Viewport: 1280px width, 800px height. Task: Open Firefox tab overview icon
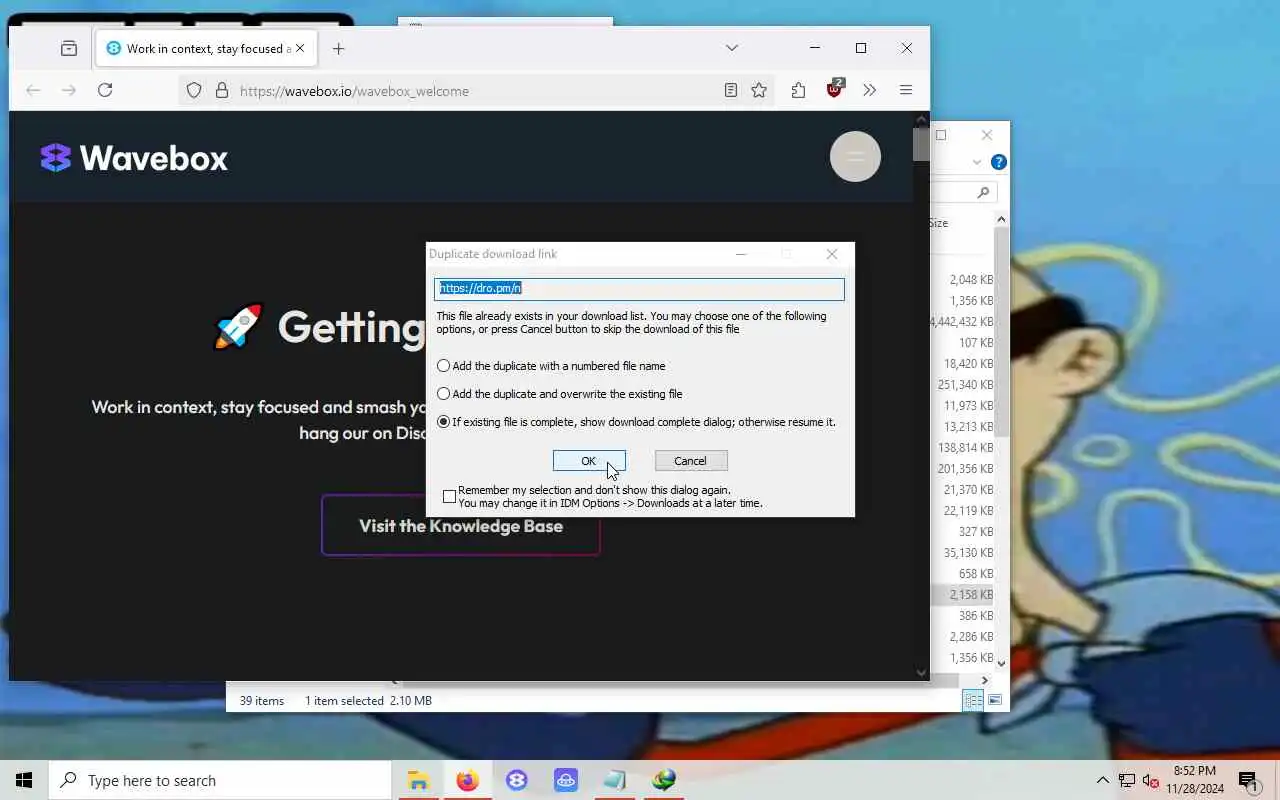pyautogui.click(x=69, y=48)
